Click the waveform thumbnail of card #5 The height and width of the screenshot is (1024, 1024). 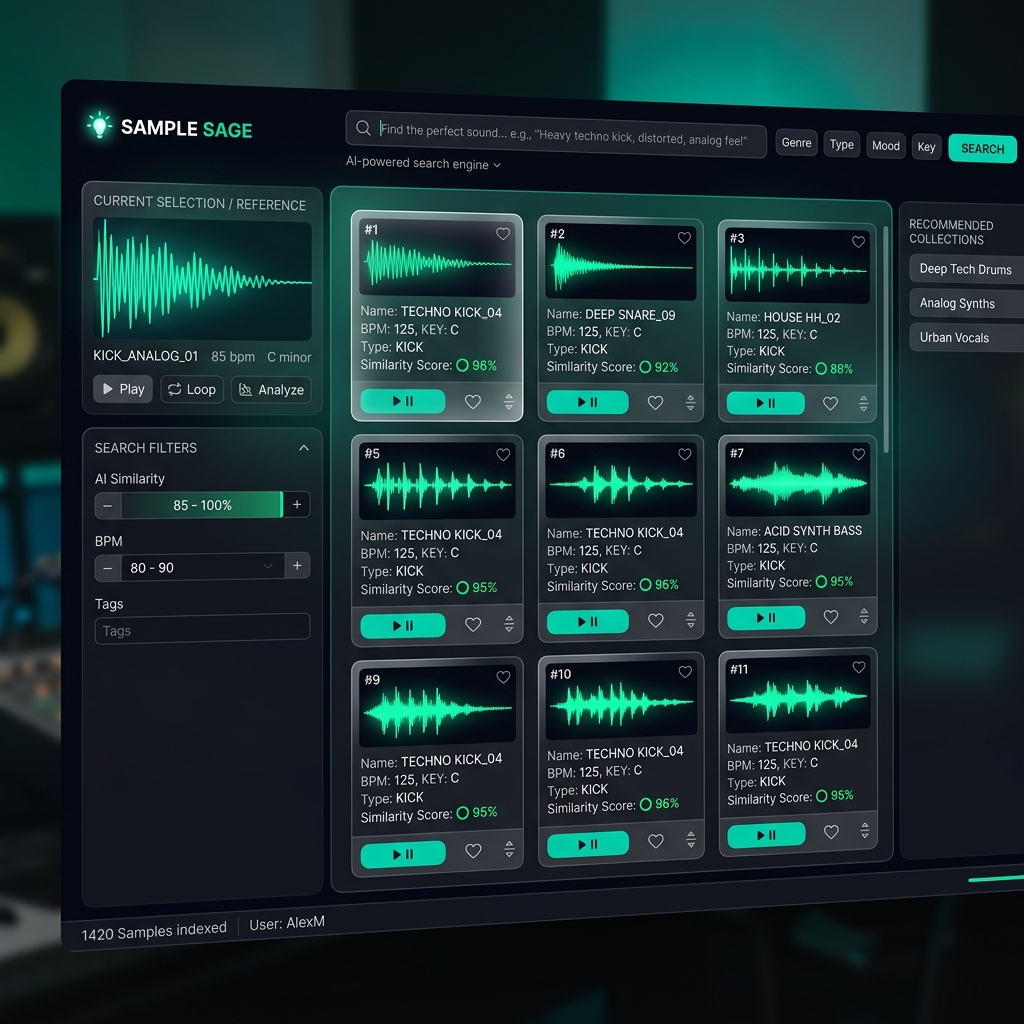[x=437, y=482]
